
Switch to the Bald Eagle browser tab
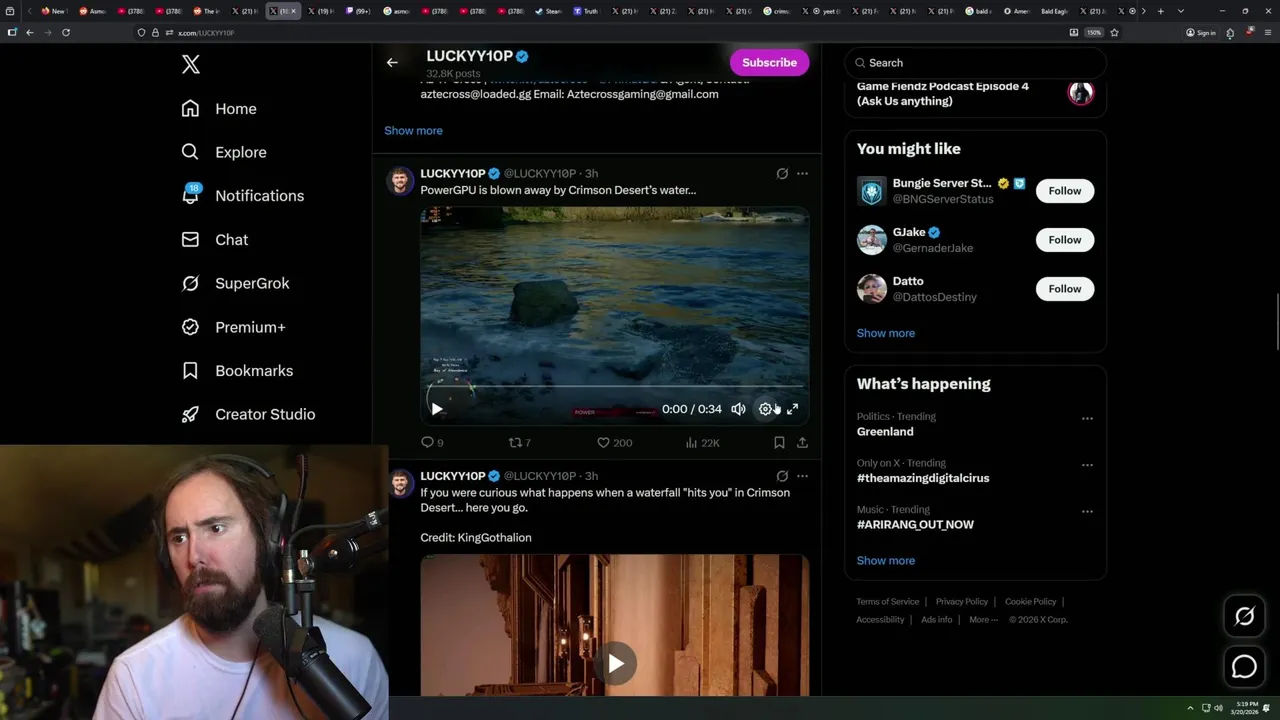(x=1056, y=11)
